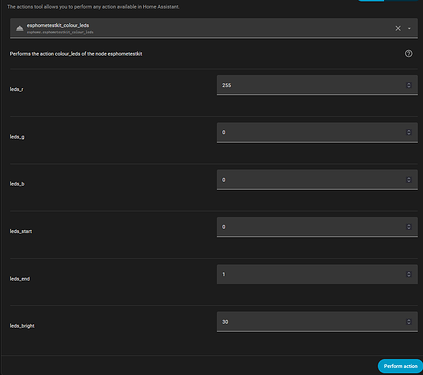Click the esphometestkit_colour_leds action name
This screenshot has width=423, height=375.
tap(58, 25)
